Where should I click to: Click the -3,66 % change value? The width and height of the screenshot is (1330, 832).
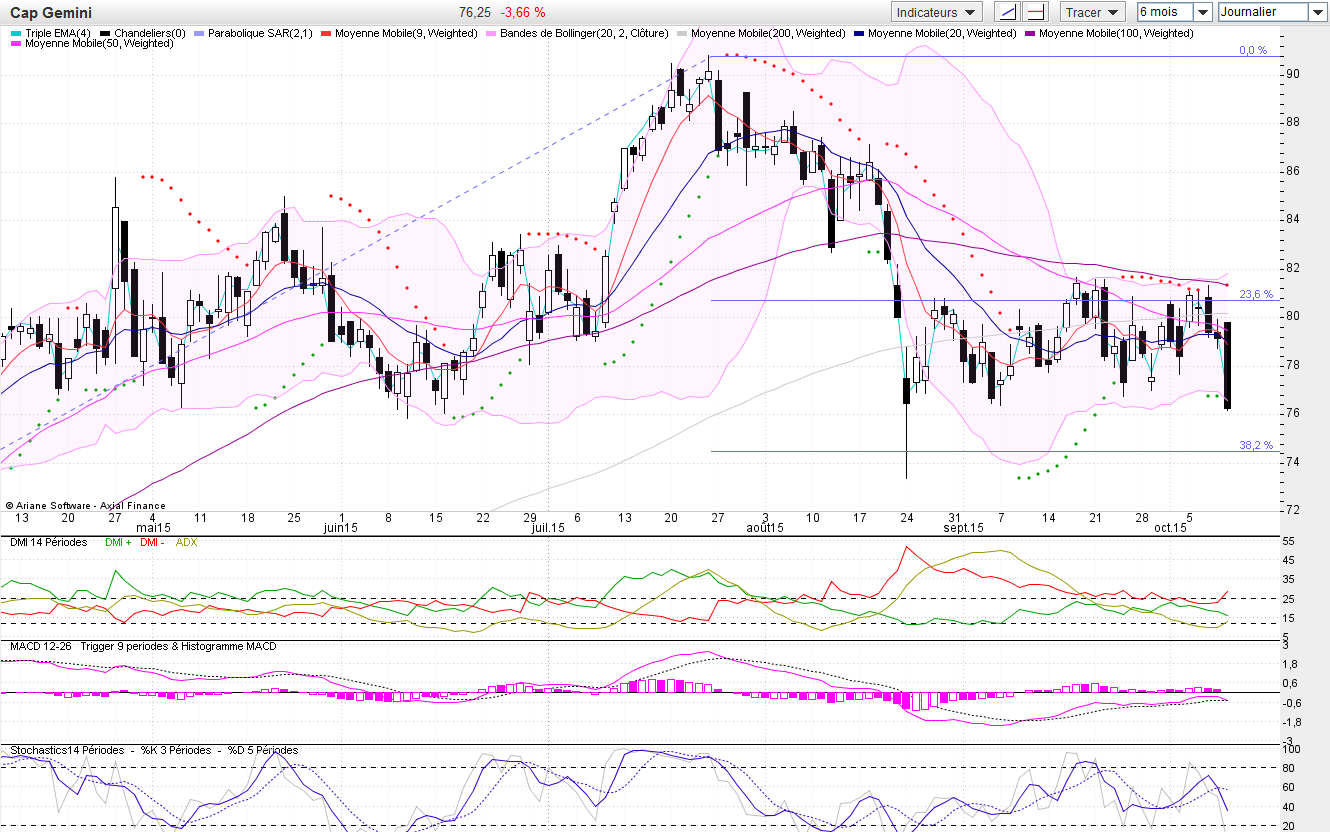(524, 12)
